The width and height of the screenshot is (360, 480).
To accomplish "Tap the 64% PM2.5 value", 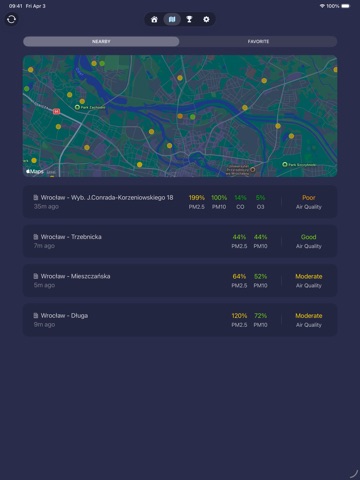I will pyautogui.click(x=239, y=276).
